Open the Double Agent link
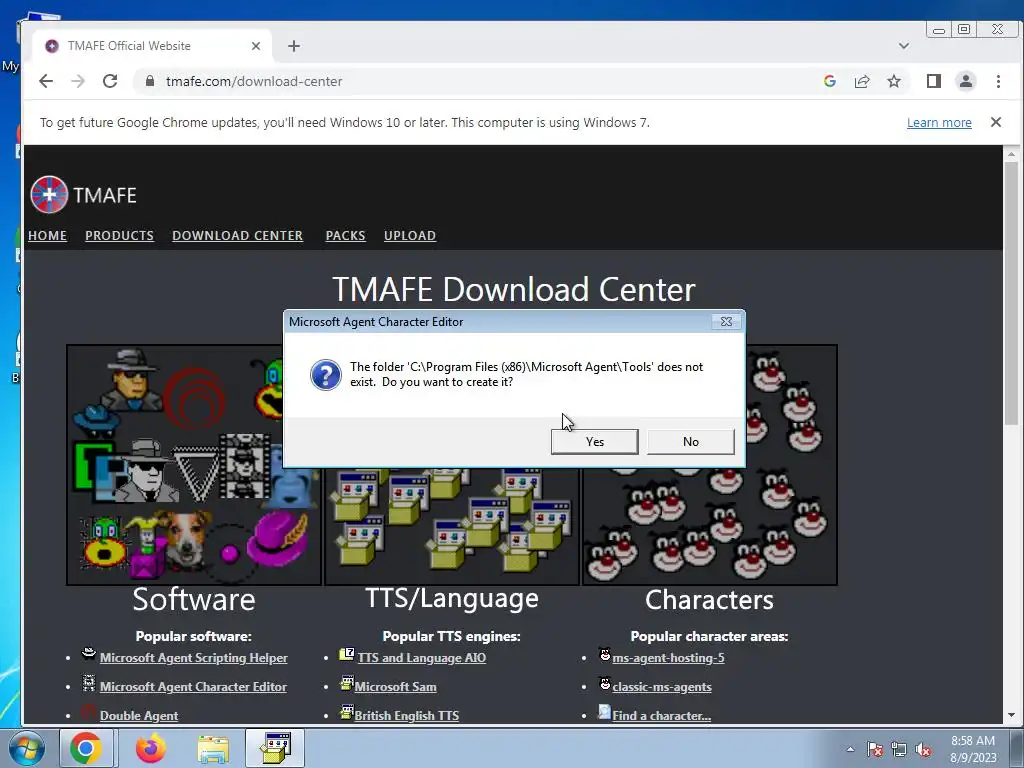 138,715
